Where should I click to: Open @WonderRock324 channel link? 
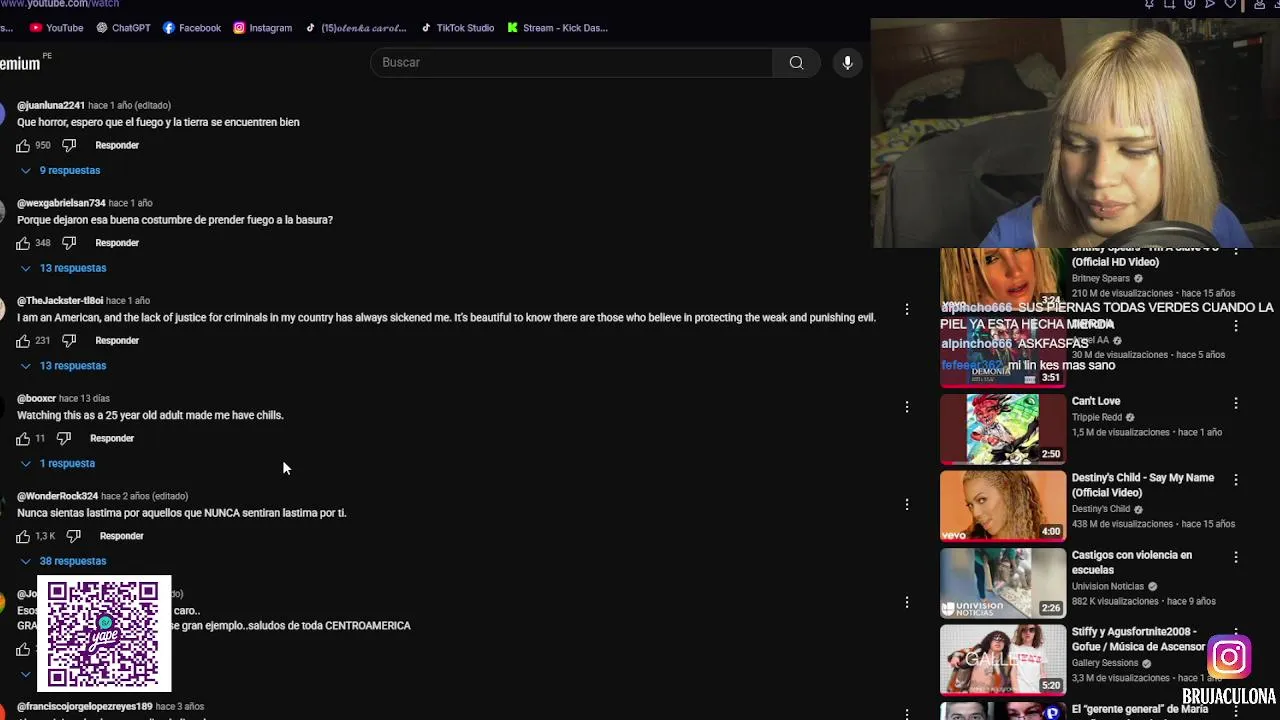pyautogui.click(x=57, y=496)
